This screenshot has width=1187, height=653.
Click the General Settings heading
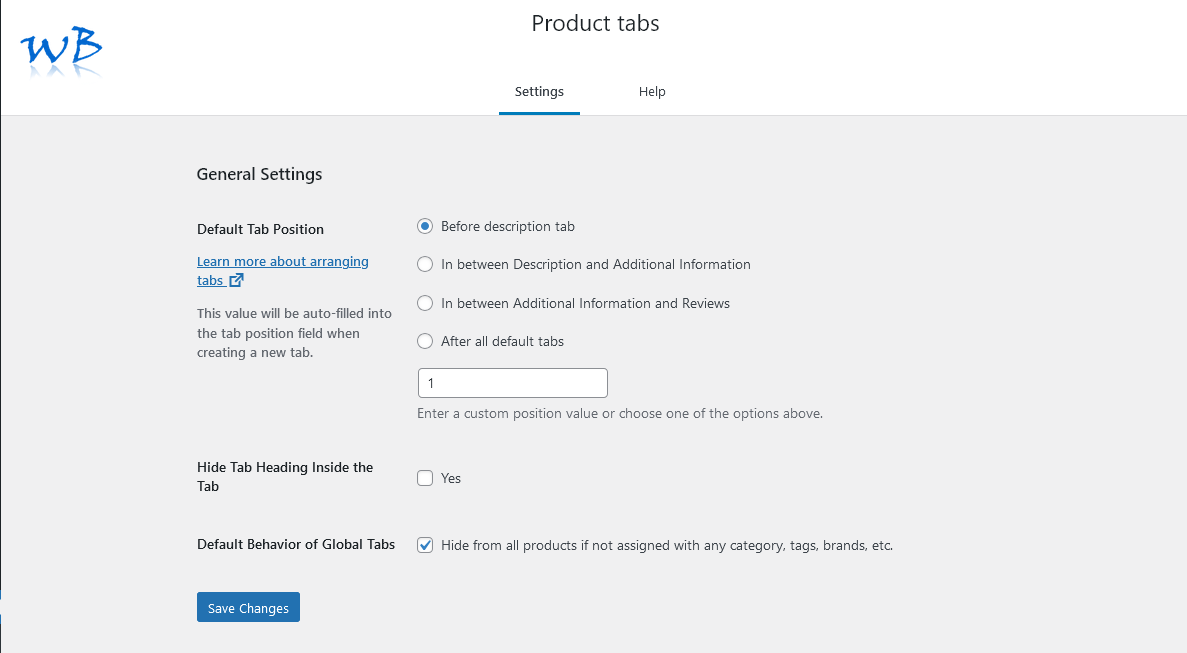click(x=259, y=174)
